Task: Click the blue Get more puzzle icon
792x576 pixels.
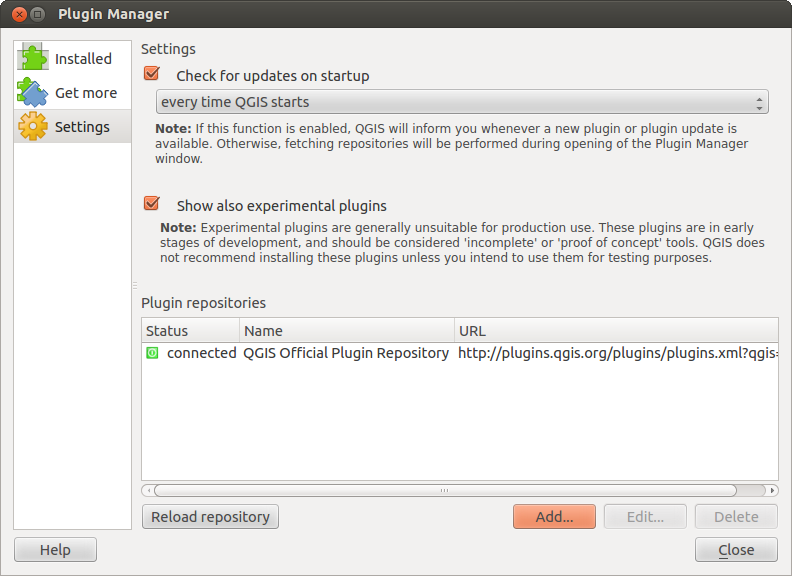Action: point(33,93)
